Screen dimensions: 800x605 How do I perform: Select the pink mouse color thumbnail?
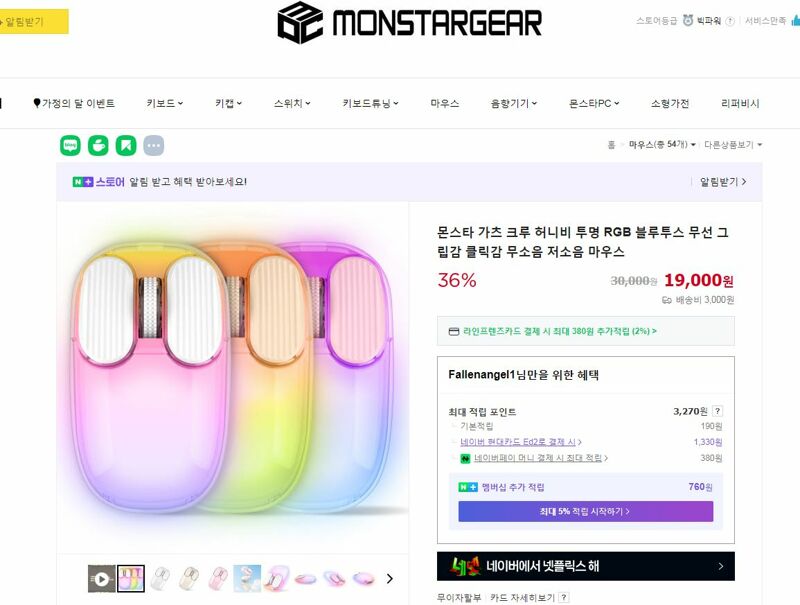coord(219,578)
